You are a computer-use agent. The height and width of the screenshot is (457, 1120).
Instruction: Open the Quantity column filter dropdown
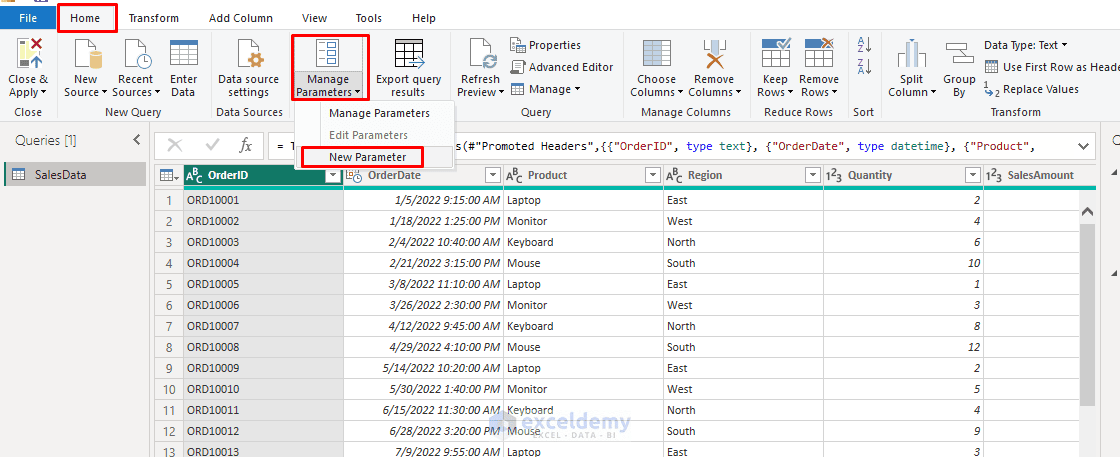pos(973,176)
